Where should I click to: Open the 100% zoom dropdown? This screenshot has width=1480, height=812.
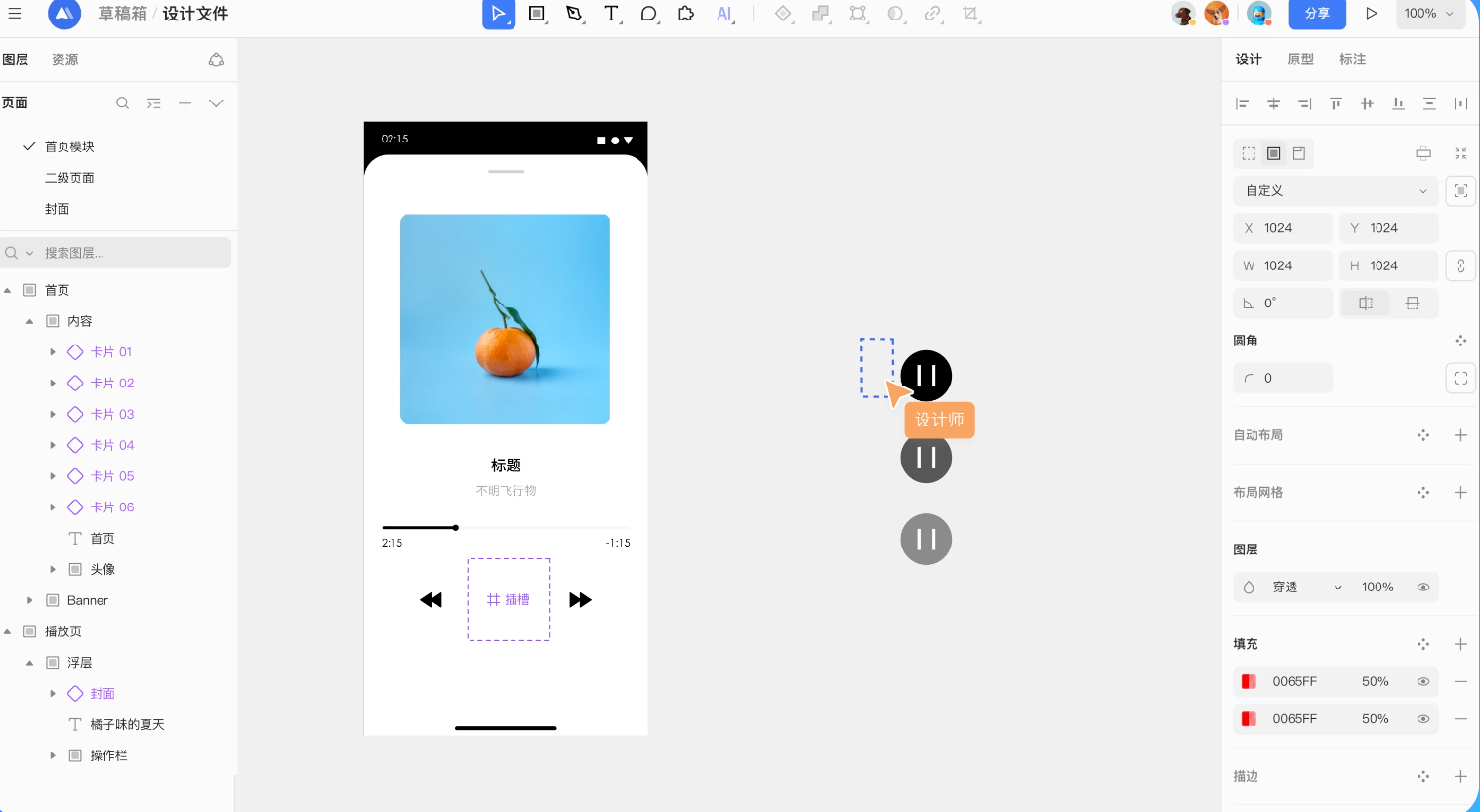click(x=1430, y=14)
